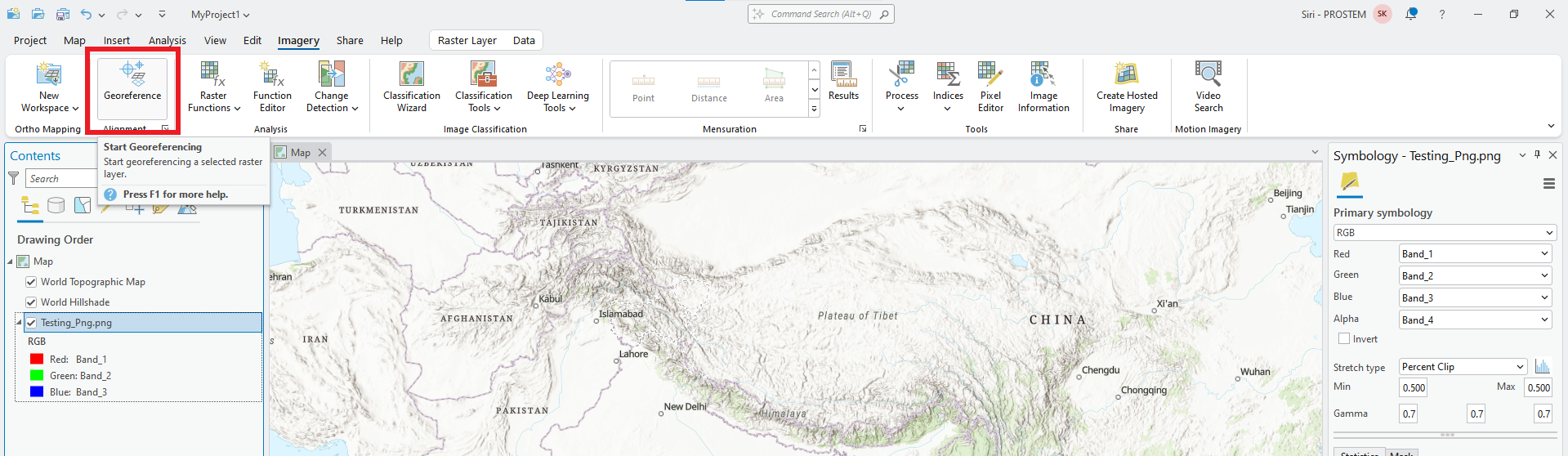
Task: Open mensuration Results
Action: coord(843,81)
